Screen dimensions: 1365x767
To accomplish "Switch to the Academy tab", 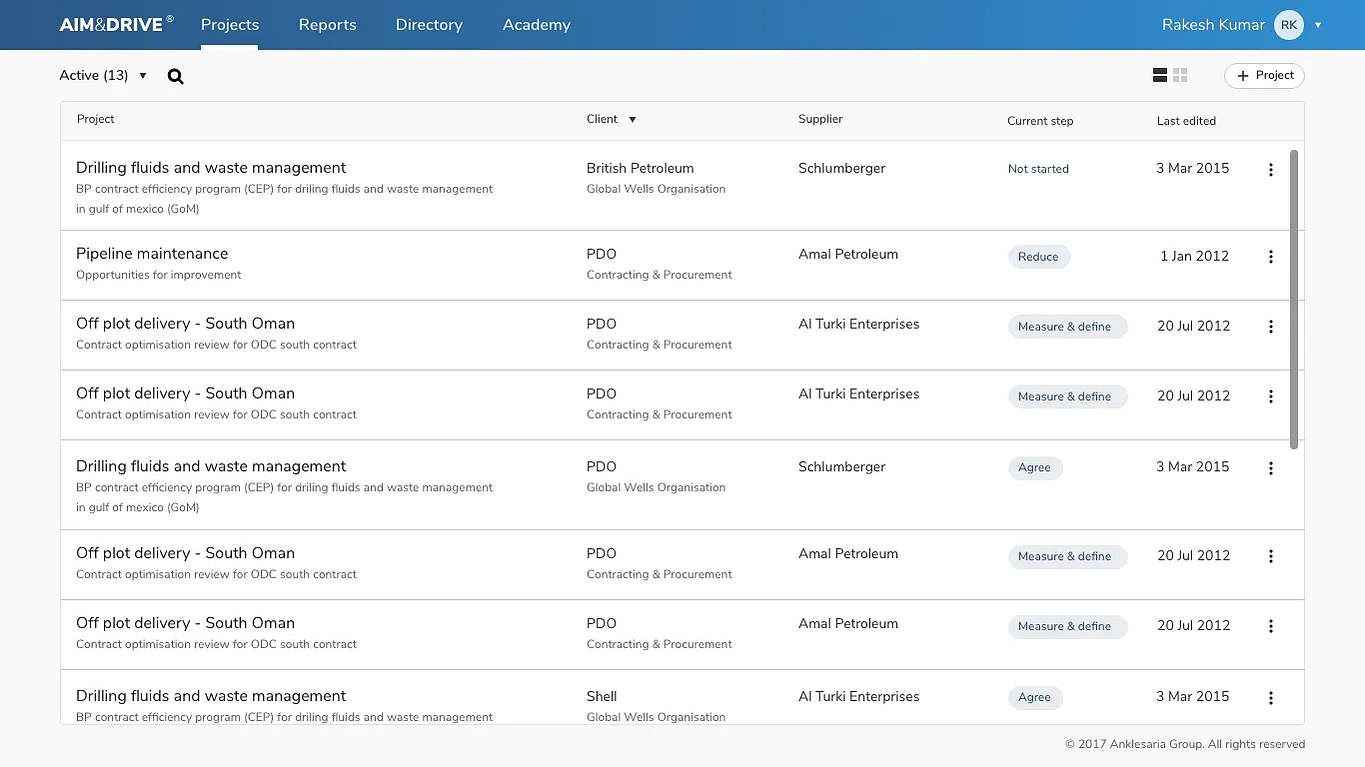I will 536,25.
